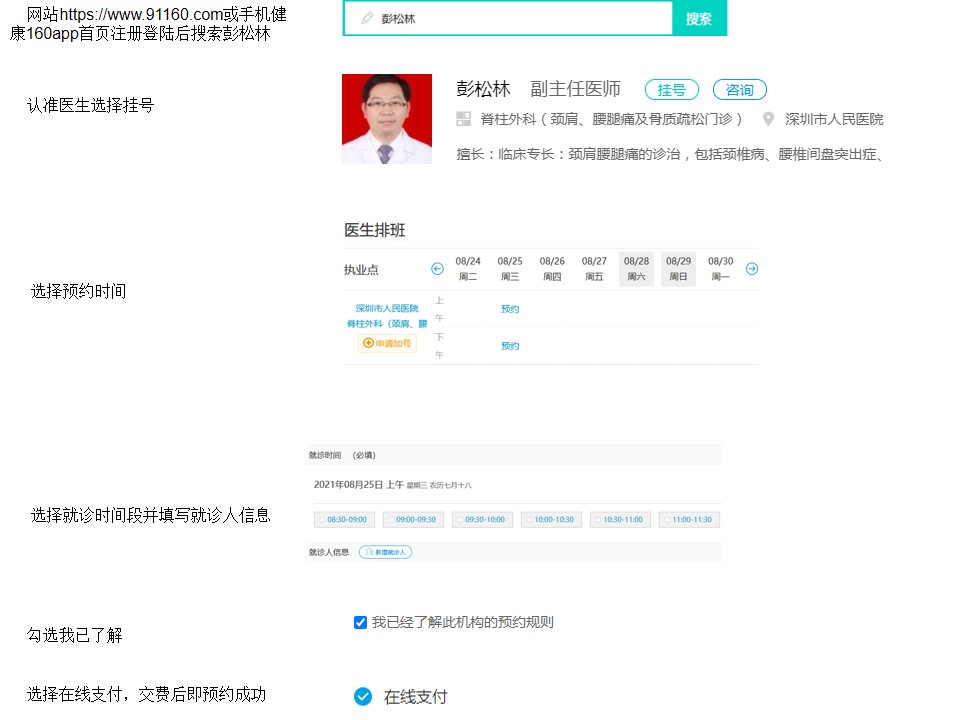Select the 08/29 周日 date column

pos(678,269)
